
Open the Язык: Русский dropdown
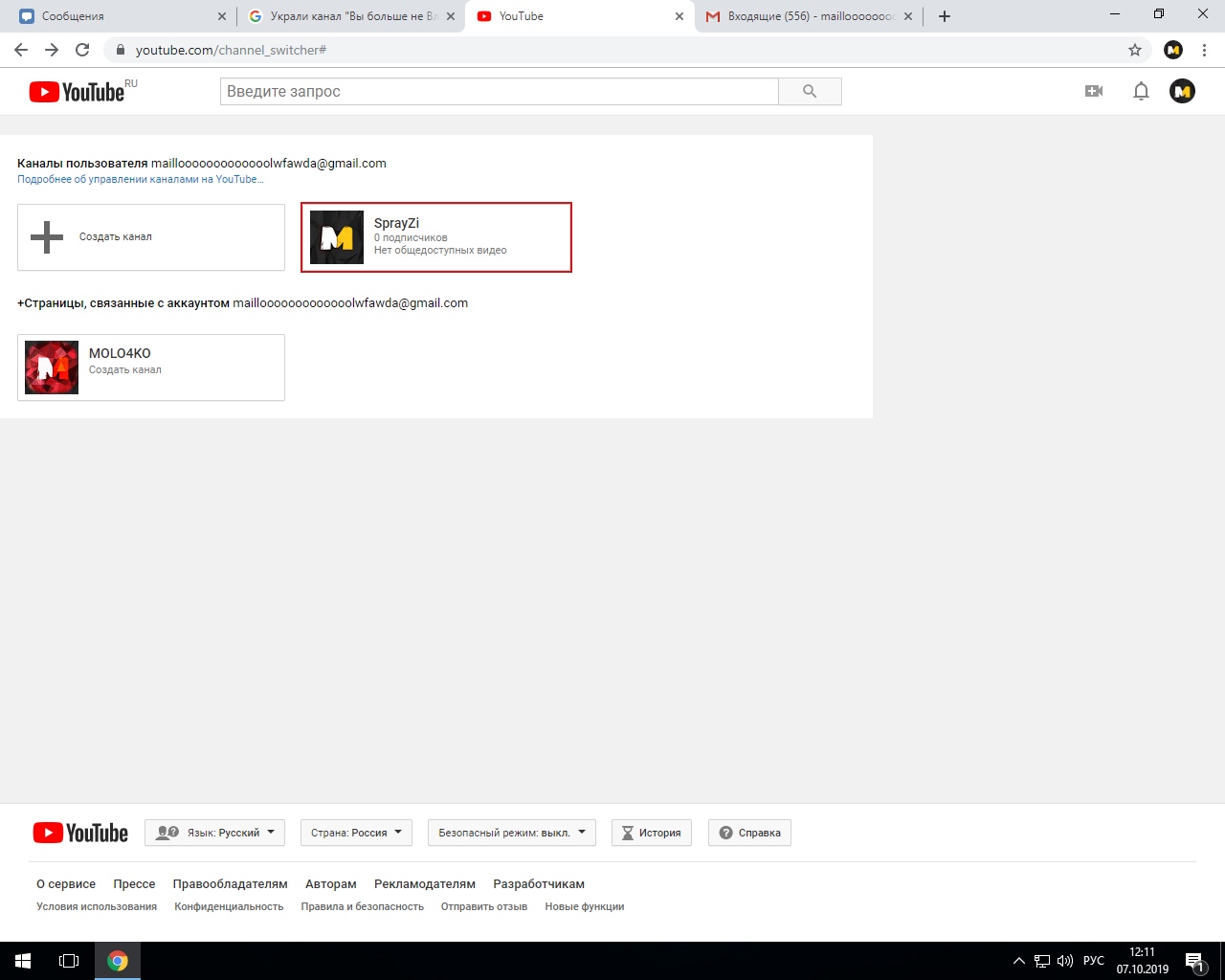pos(214,833)
